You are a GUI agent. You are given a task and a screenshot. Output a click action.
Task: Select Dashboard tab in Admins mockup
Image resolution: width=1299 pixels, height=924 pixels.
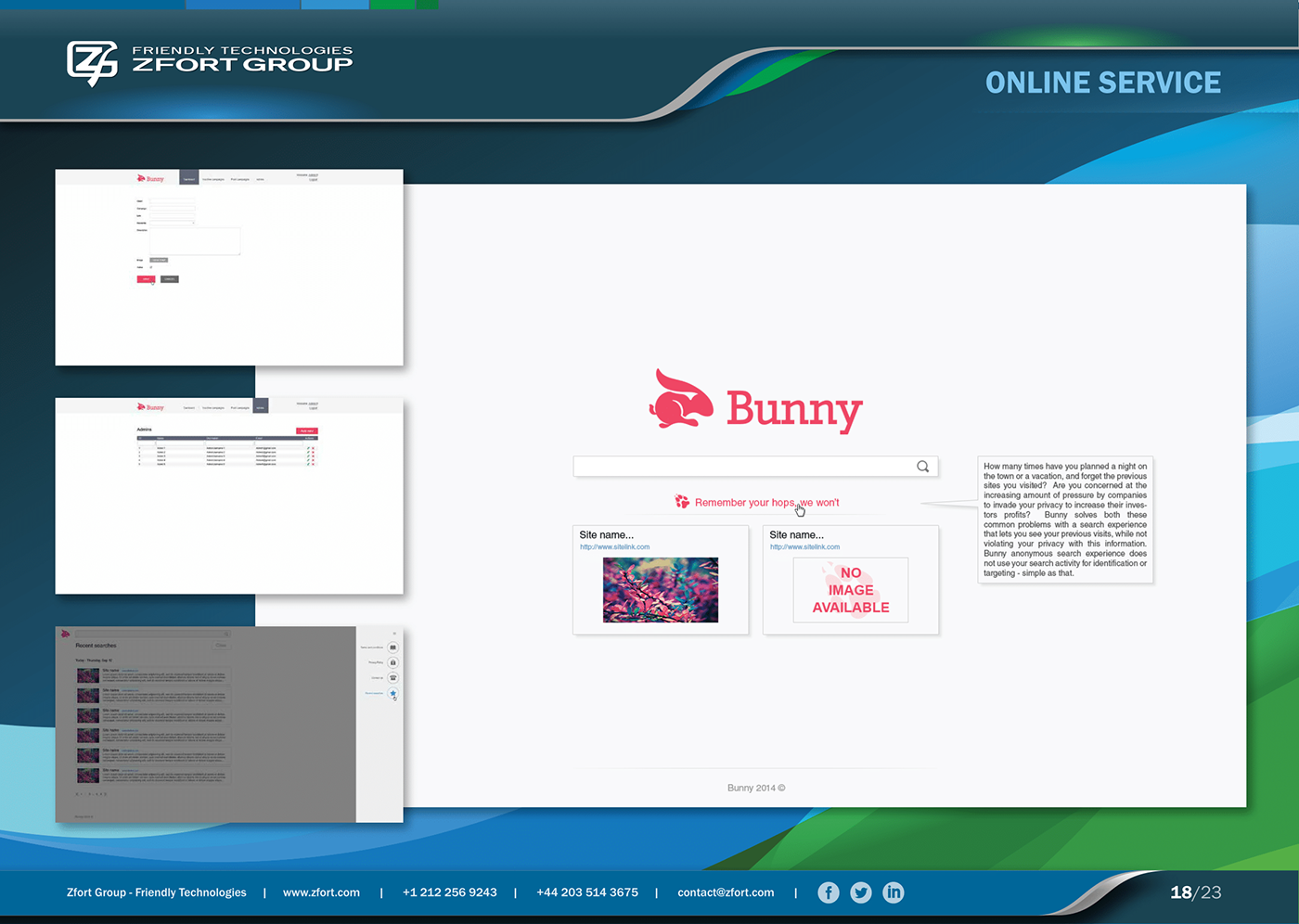pyautogui.click(x=188, y=408)
